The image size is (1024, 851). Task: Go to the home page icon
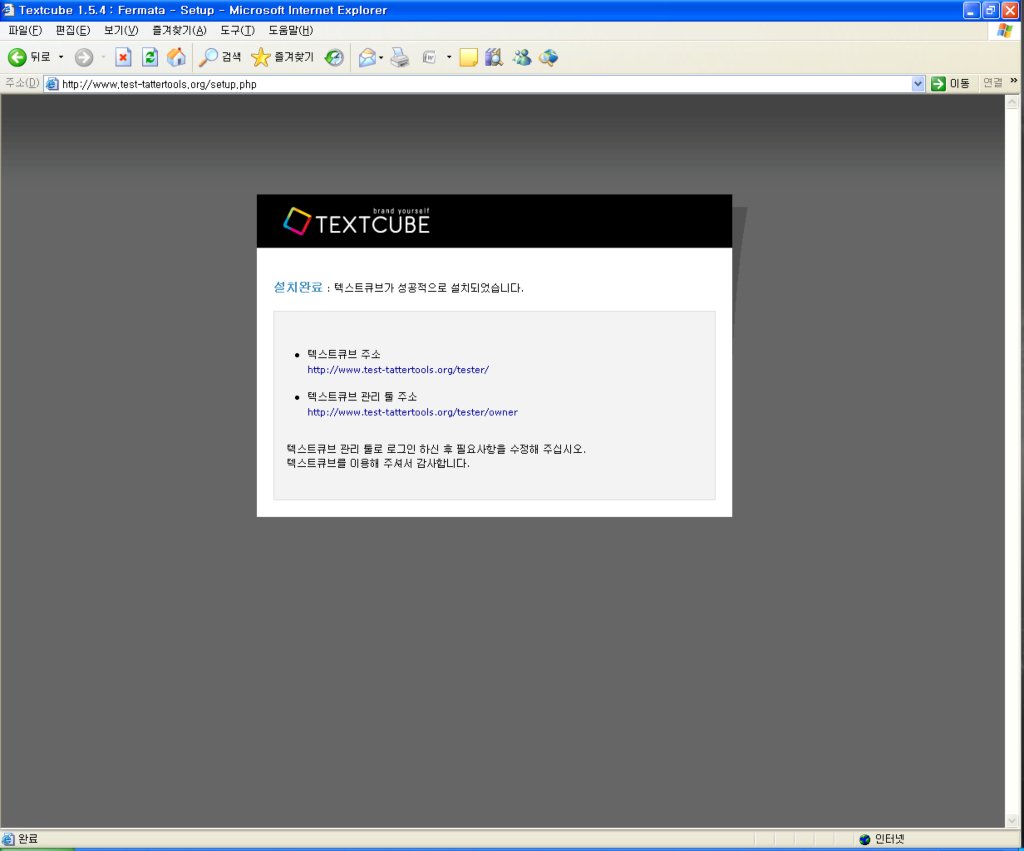point(176,57)
